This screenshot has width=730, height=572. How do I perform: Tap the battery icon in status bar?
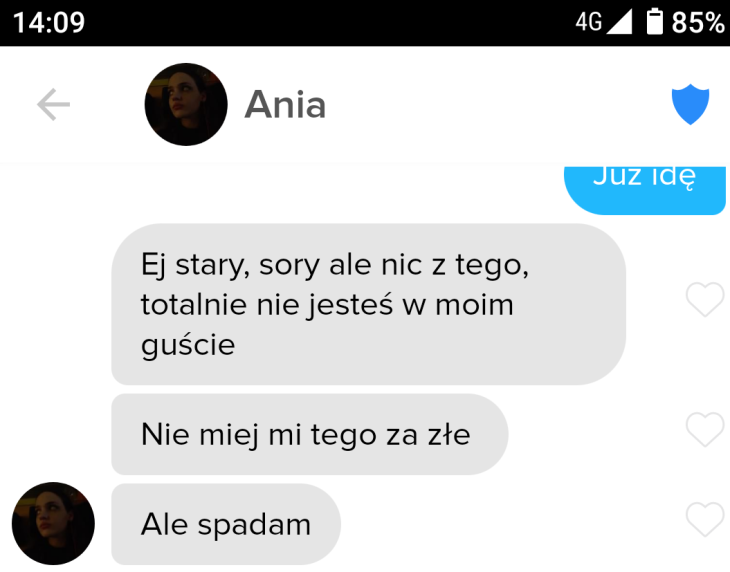[x=655, y=21]
